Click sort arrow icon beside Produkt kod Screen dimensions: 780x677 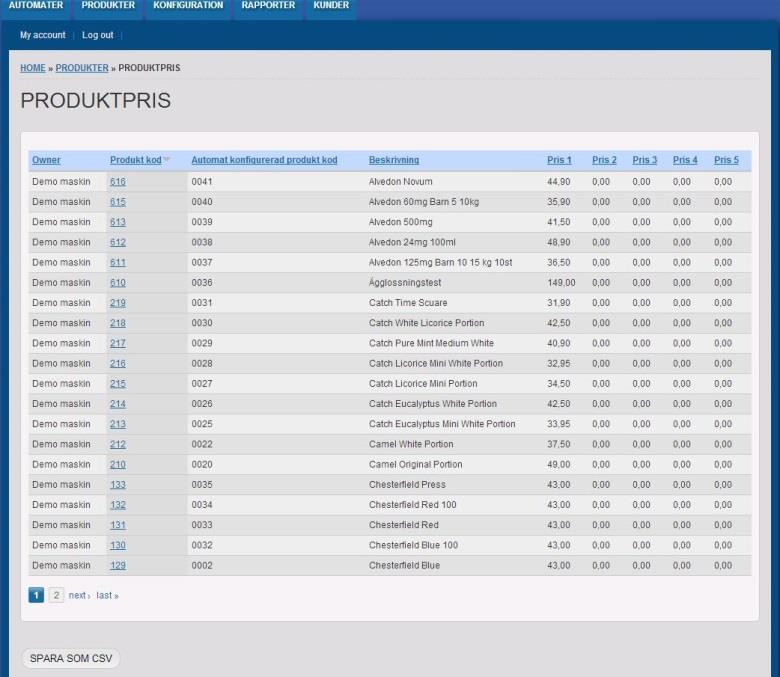167,160
